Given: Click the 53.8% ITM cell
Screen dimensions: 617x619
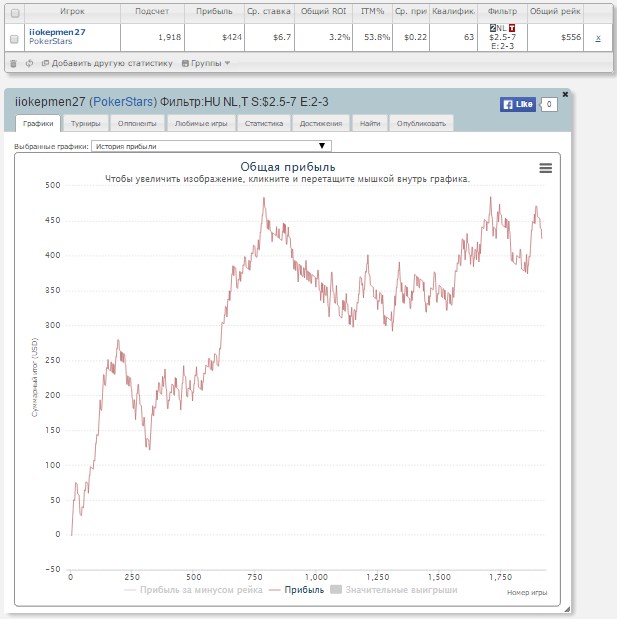Looking at the screenshot, I should (372, 37).
